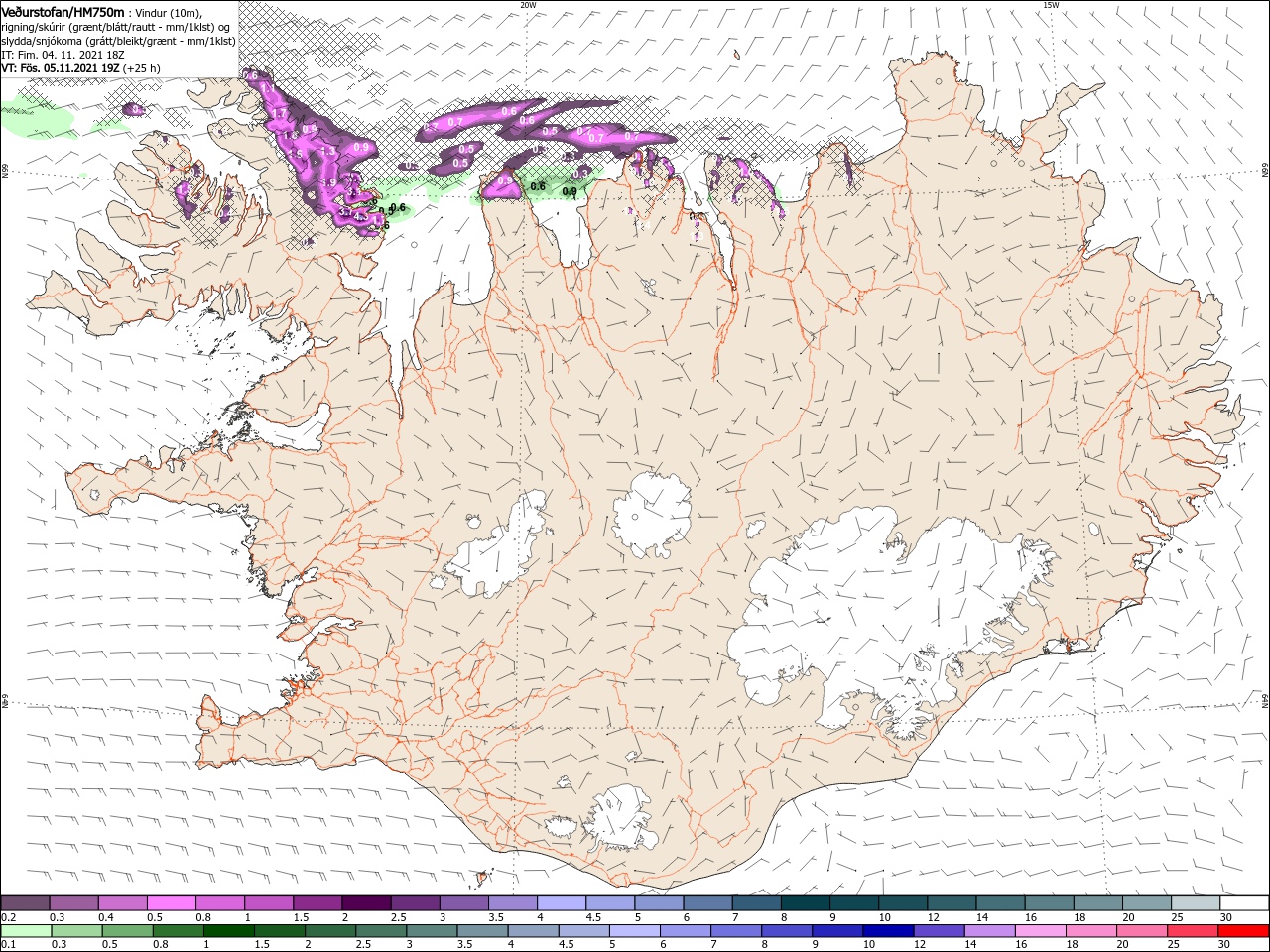The image size is (1270, 952).
Task: Select the 7–8 blue swatch on rain scale
Action: tap(737, 931)
